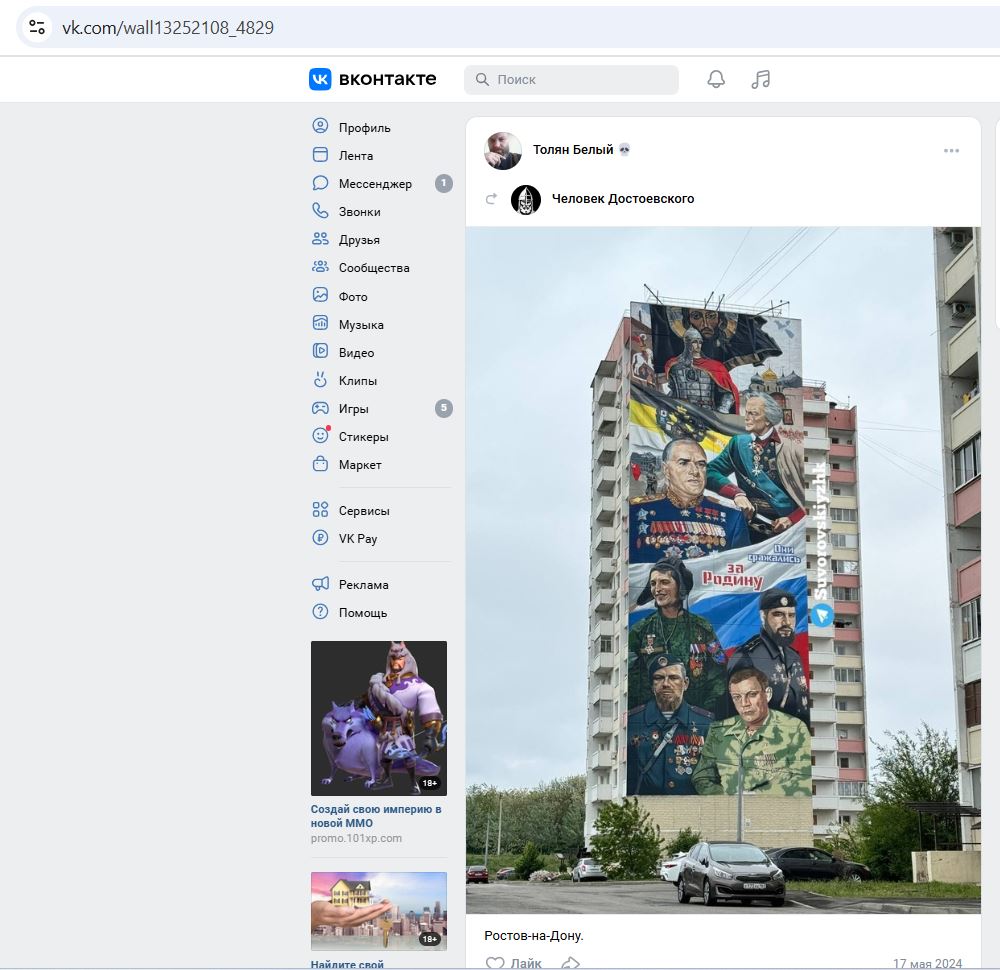The image size is (1000, 970).
Task: Click the Музыка icon in sidebar
Action: pos(320,323)
